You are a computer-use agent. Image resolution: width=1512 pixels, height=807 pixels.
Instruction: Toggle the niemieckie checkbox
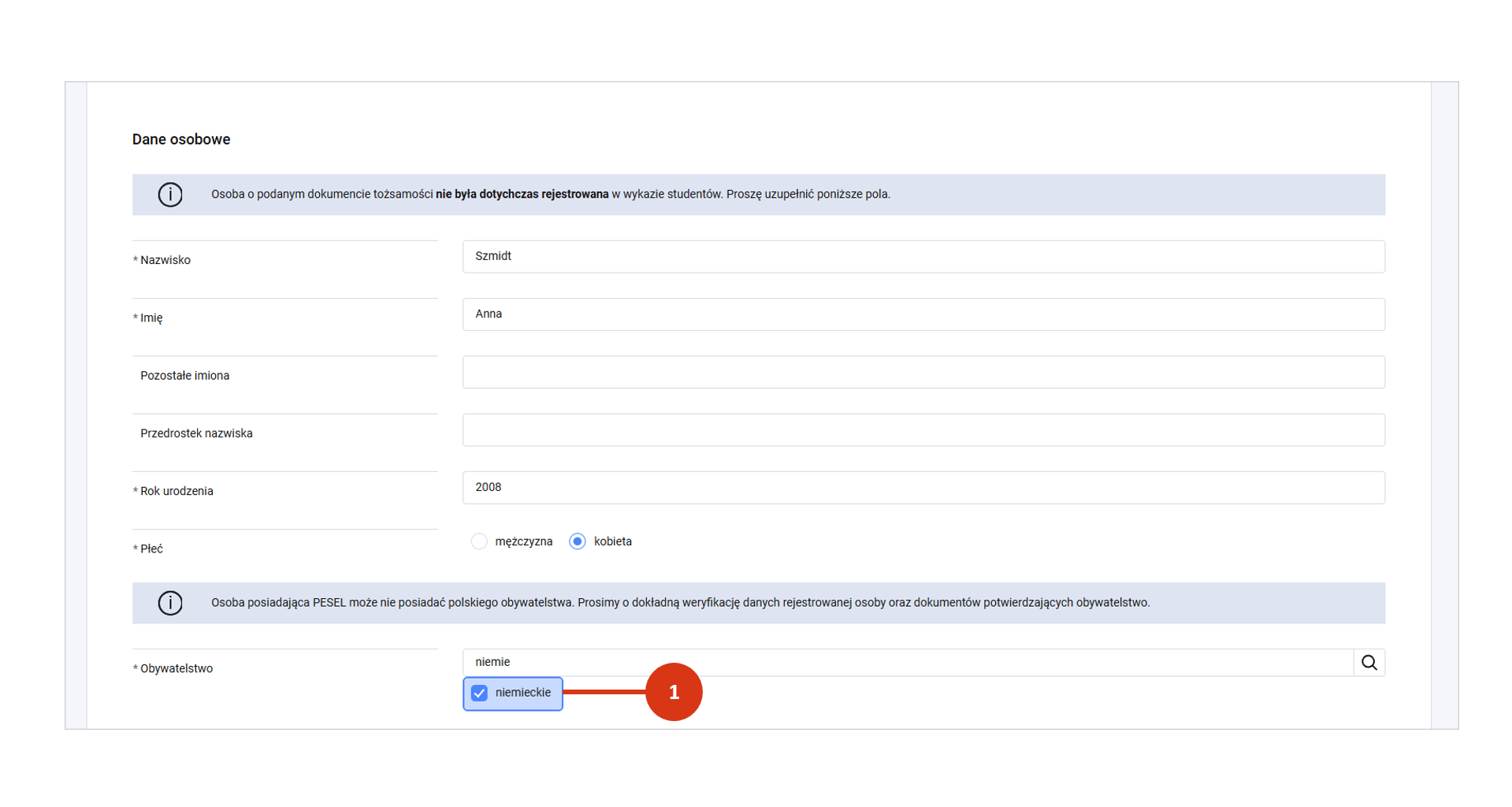coord(479,693)
